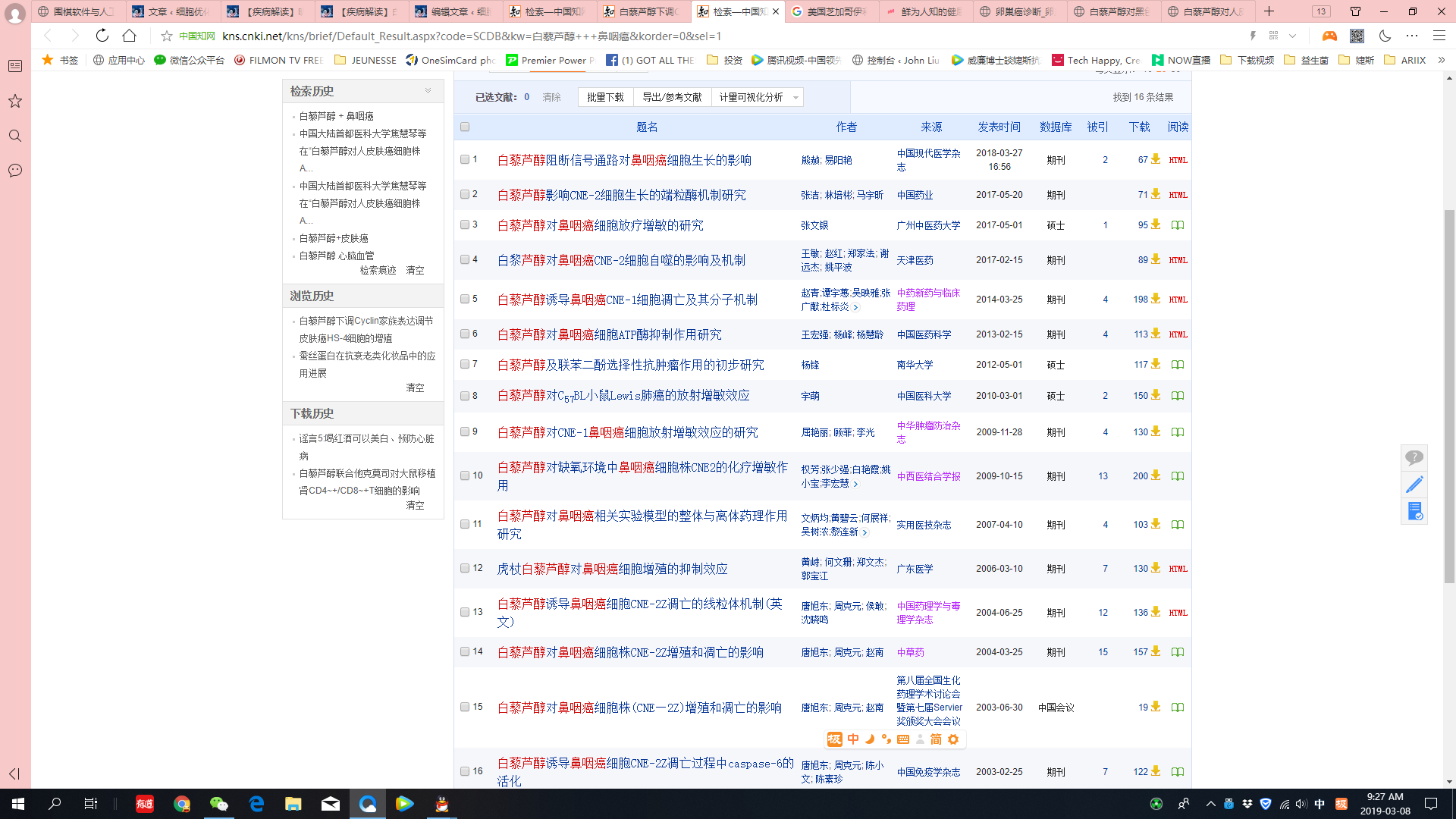The image size is (1456, 819).
Task: Check the box for article 9
Action: tap(465, 431)
